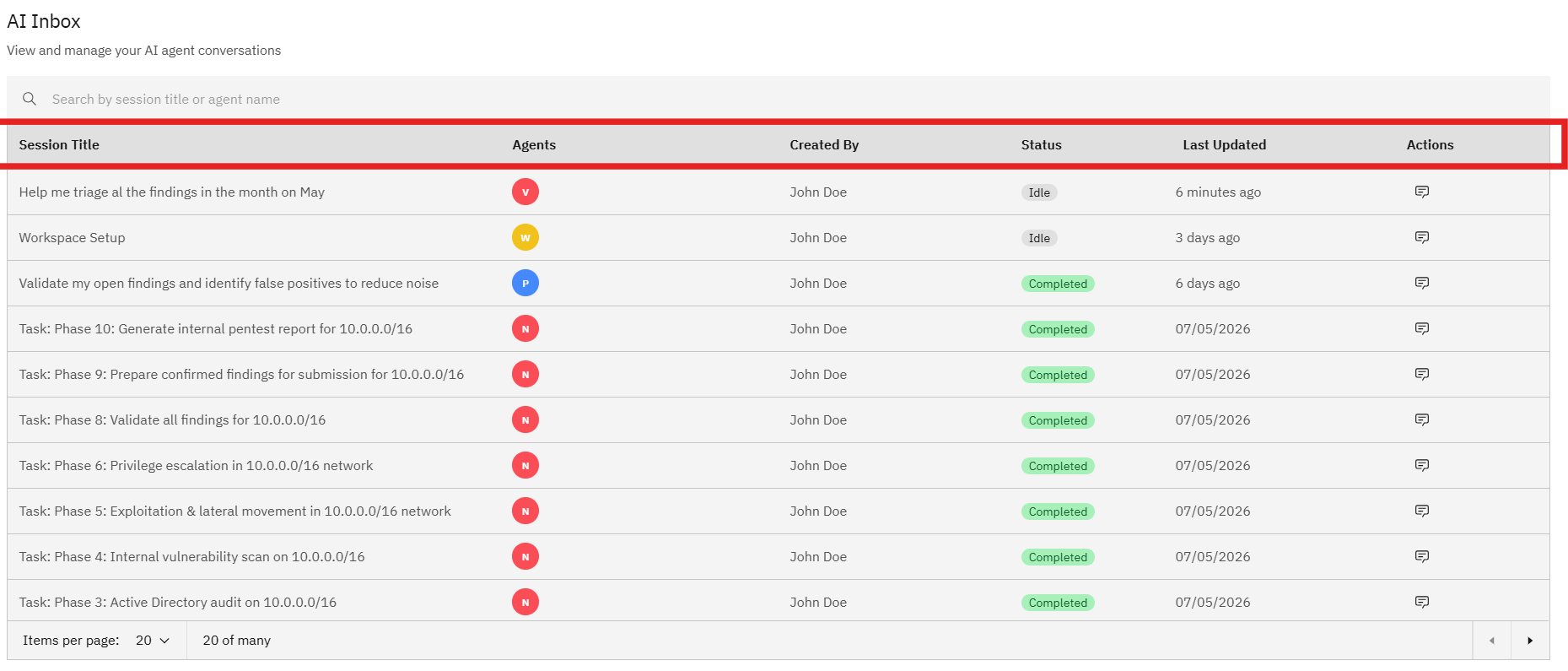Open chat for Workspace Setup session
Image resolution: width=1568 pixels, height=671 pixels.
click(1421, 237)
